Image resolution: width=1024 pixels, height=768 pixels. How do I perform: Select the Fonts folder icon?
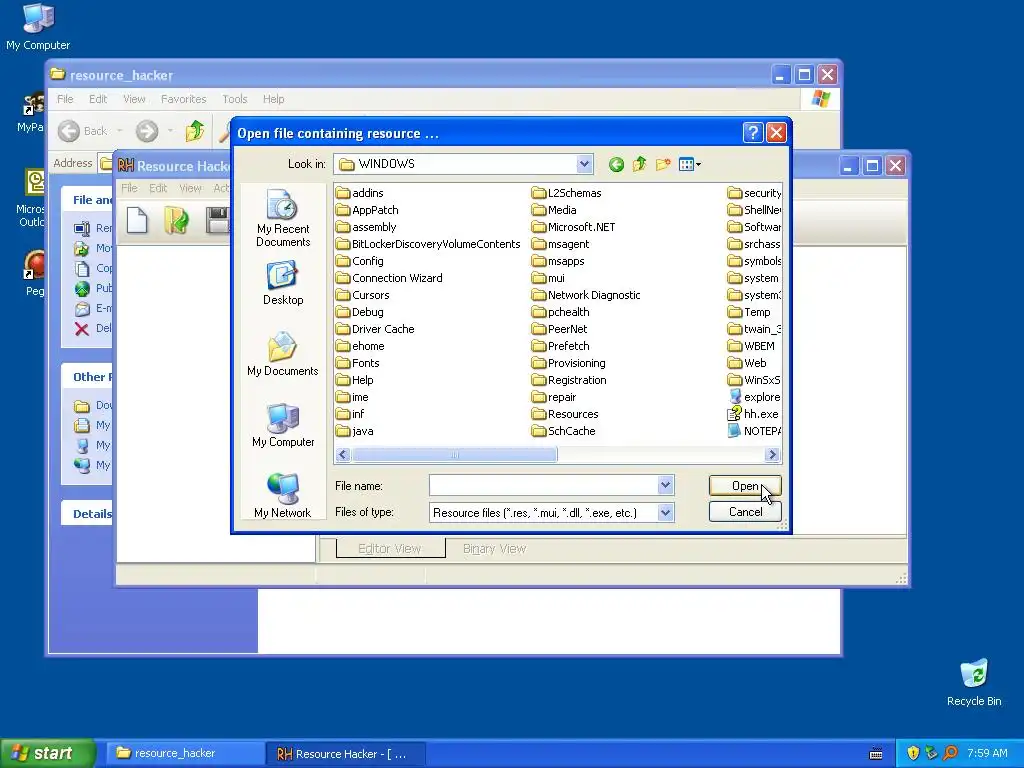point(343,363)
